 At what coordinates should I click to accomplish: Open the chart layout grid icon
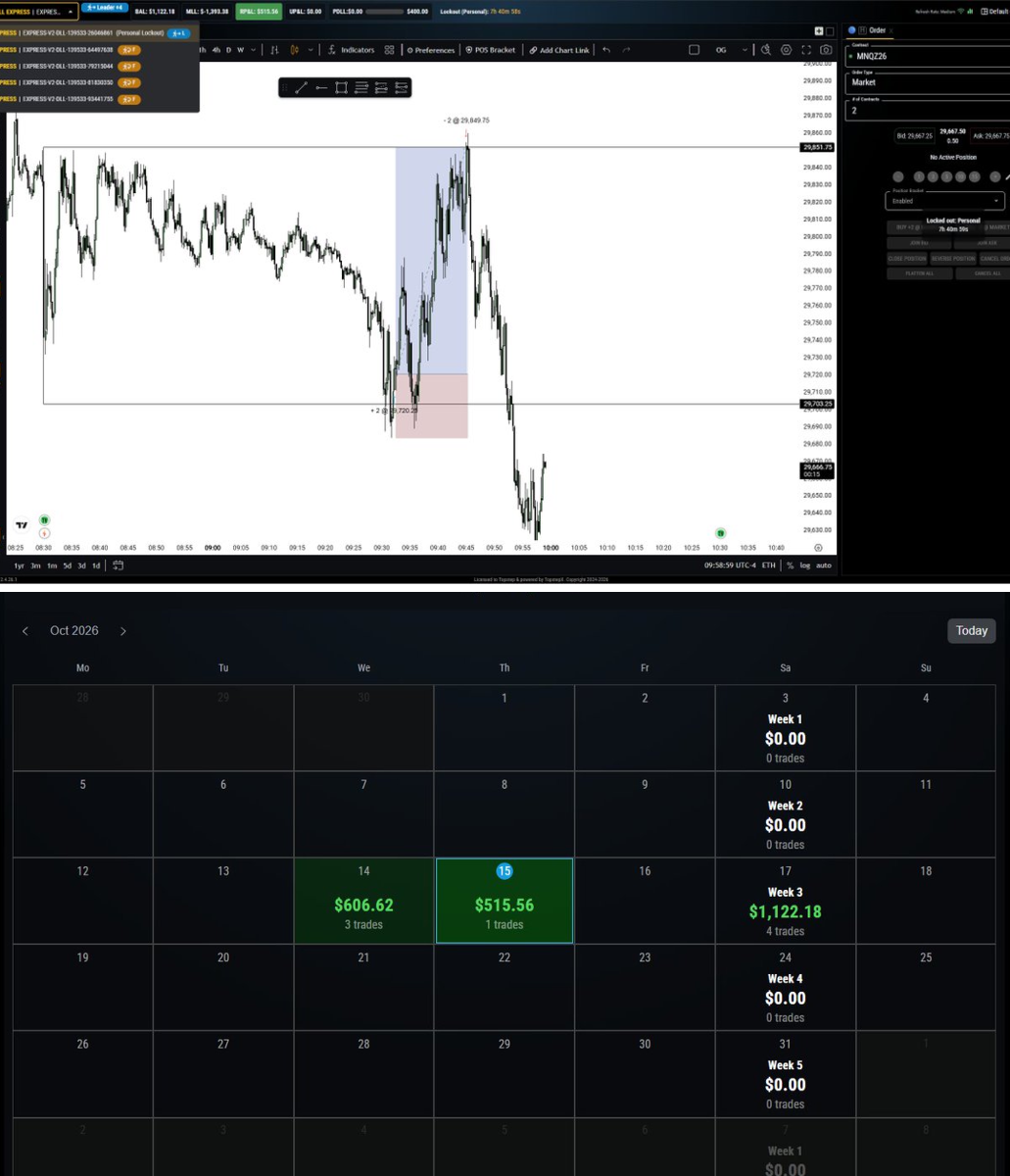point(390,50)
